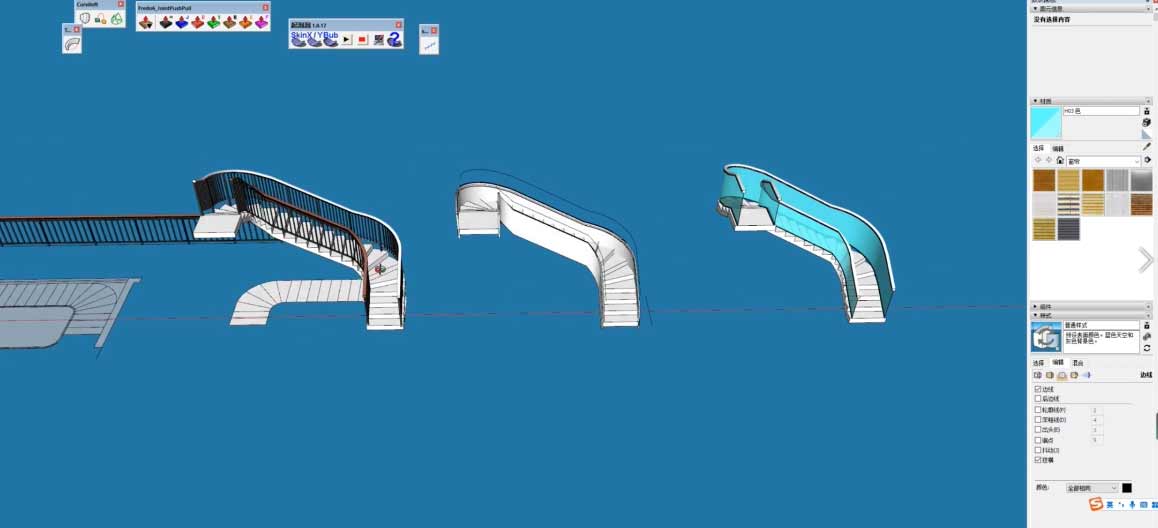1158x528 pixels.
Task: Click the materials home icon
Action: click(x=1060, y=160)
